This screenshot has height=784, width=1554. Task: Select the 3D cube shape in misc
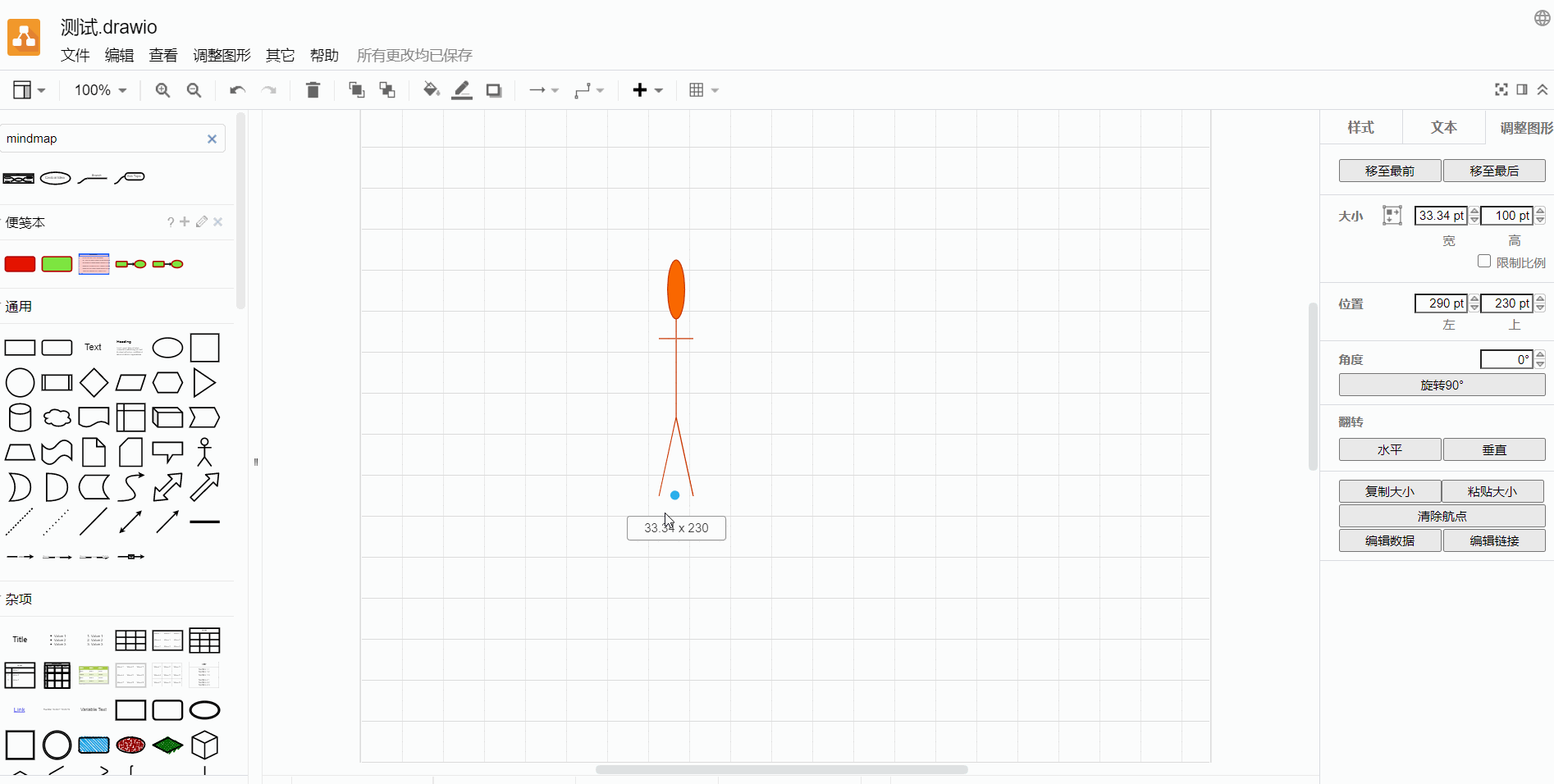click(x=204, y=745)
